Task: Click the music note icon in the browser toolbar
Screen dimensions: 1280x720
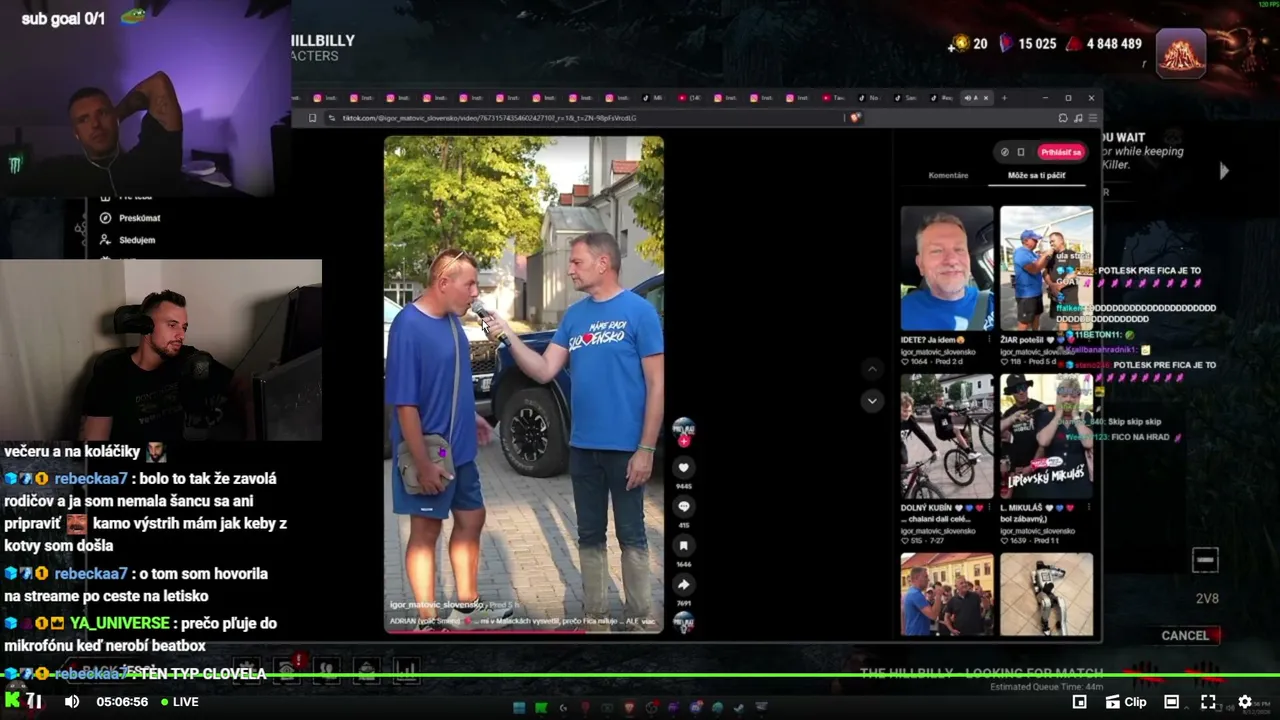Action: tap(1077, 118)
